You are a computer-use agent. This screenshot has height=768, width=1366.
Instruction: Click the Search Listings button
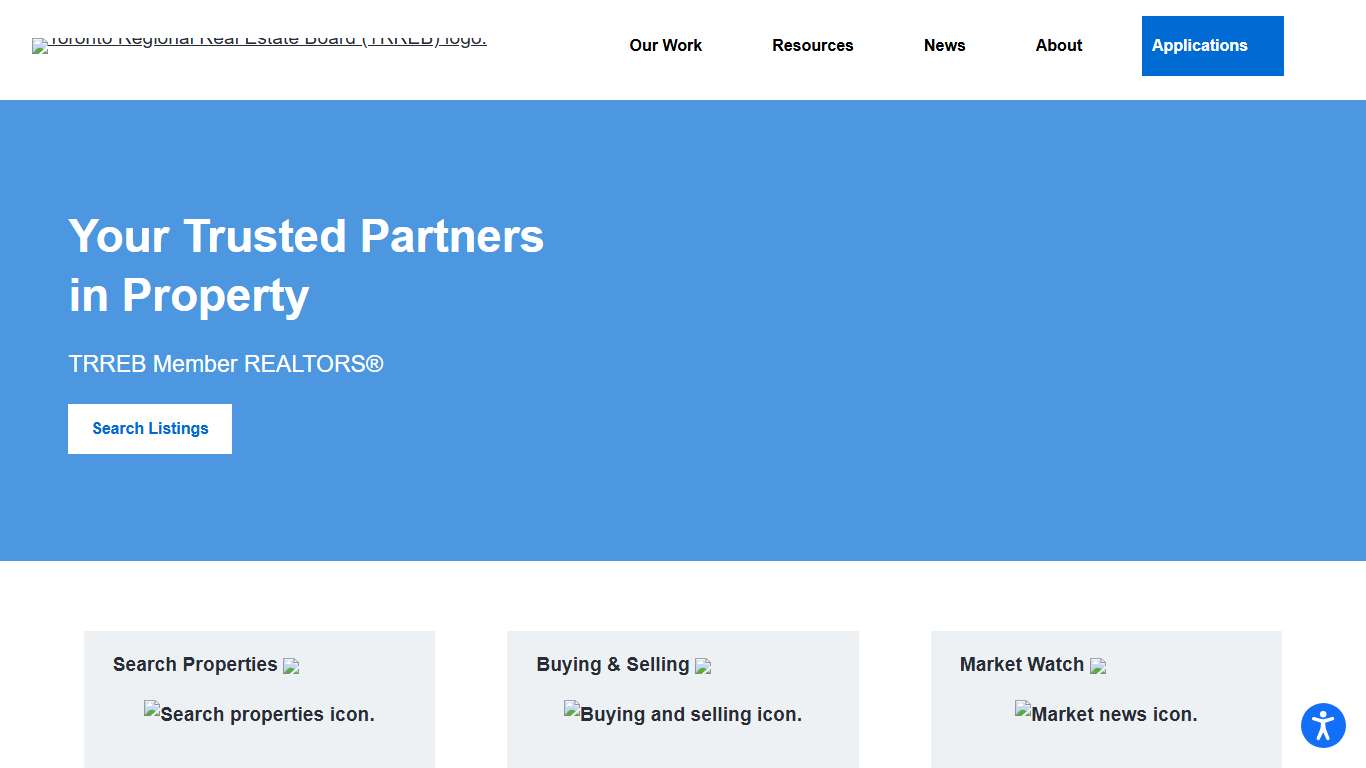pos(149,428)
